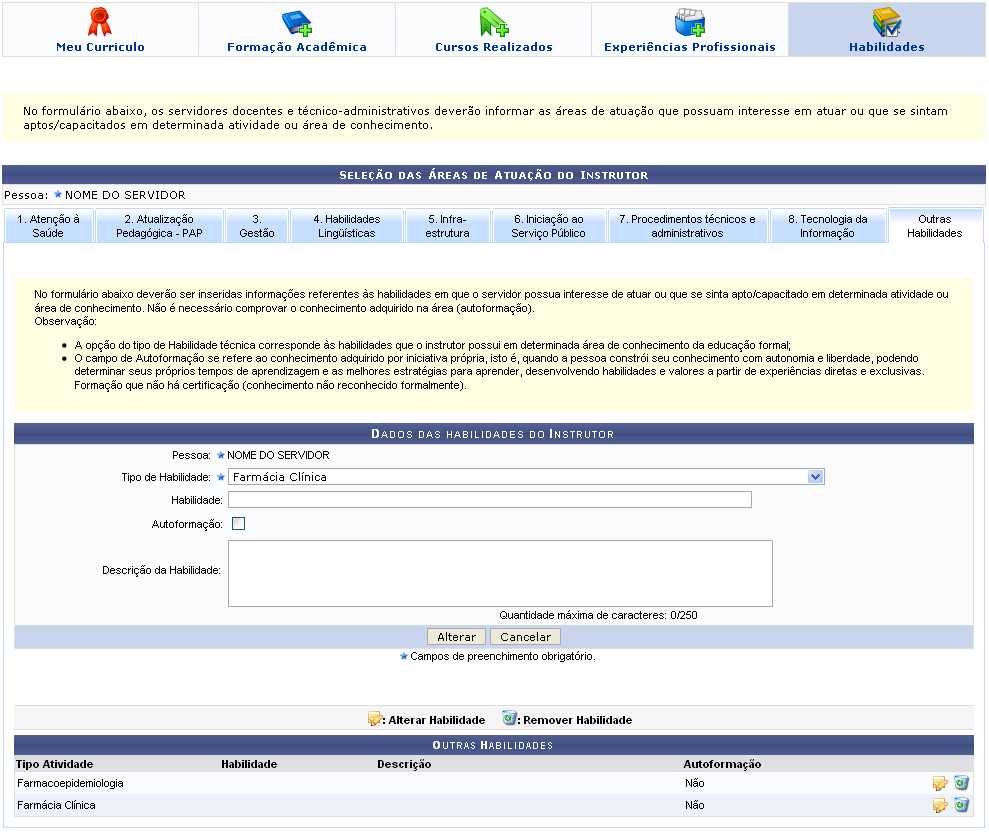The height and width of the screenshot is (832, 989).
Task: Open Cursos Realizados icon
Action: pos(493,21)
